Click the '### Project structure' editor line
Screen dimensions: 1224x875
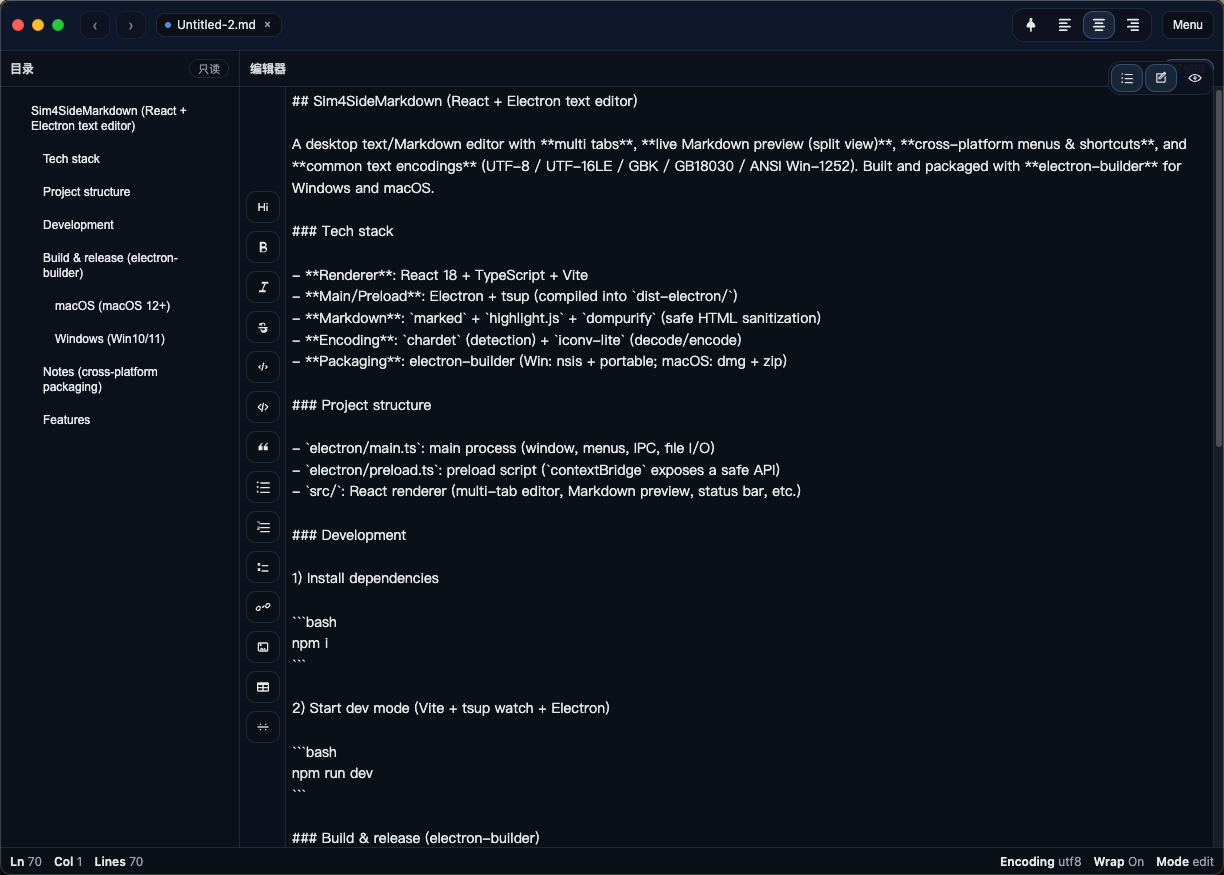[362, 405]
